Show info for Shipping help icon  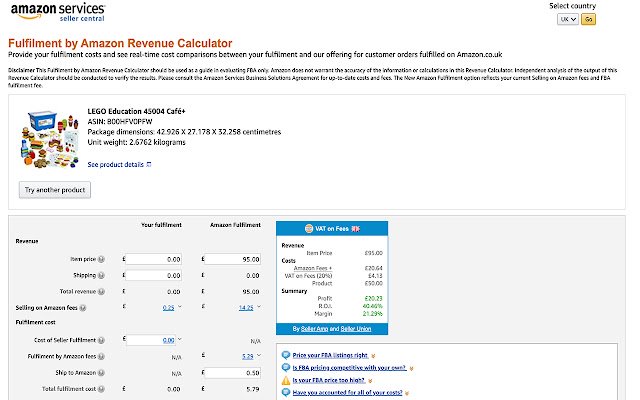[x=101, y=276]
